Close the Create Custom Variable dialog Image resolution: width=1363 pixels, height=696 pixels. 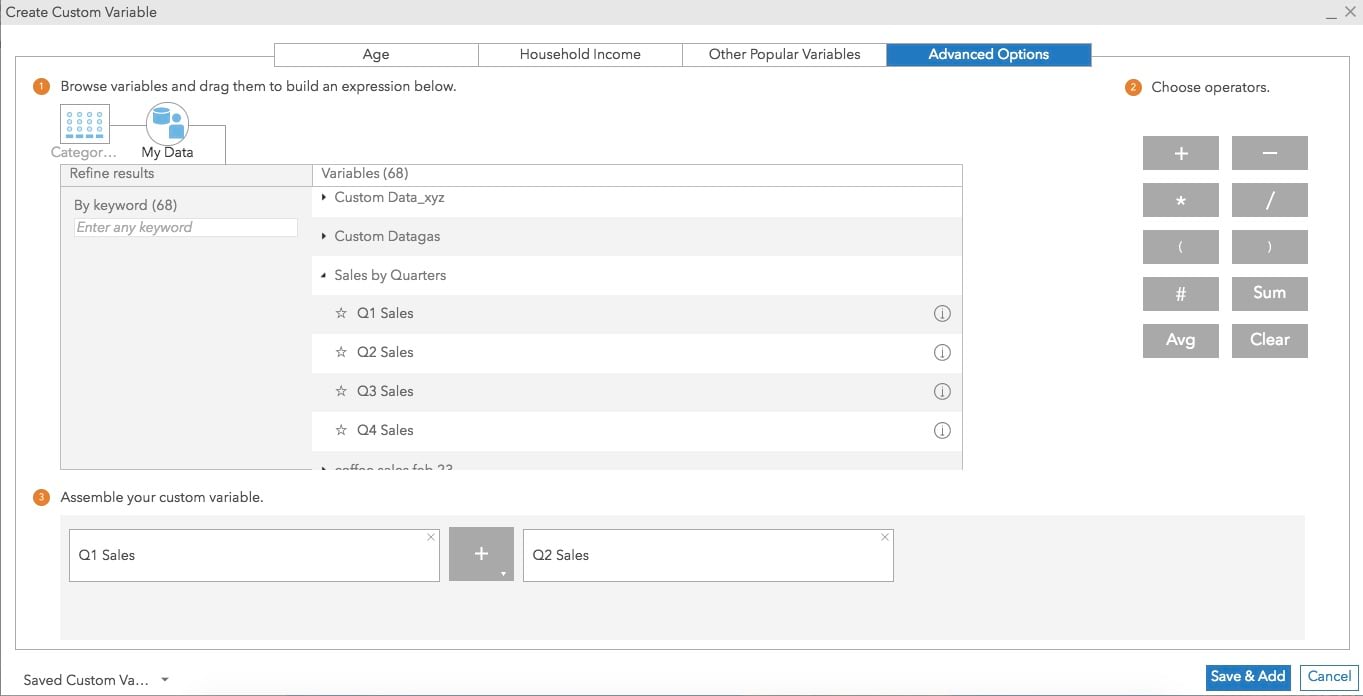pyautogui.click(x=1349, y=12)
